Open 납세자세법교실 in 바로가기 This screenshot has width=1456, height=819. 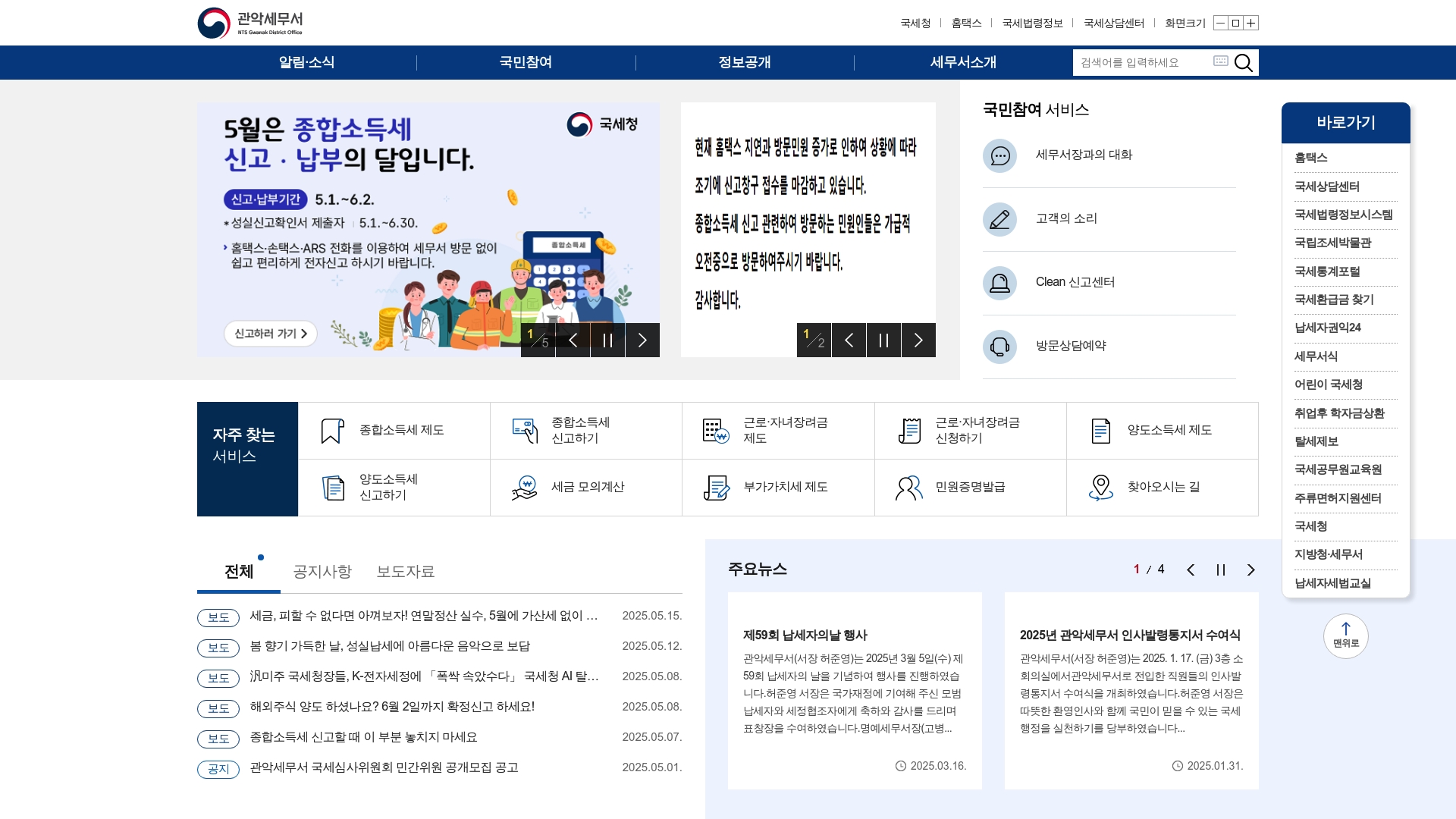click(x=1332, y=583)
